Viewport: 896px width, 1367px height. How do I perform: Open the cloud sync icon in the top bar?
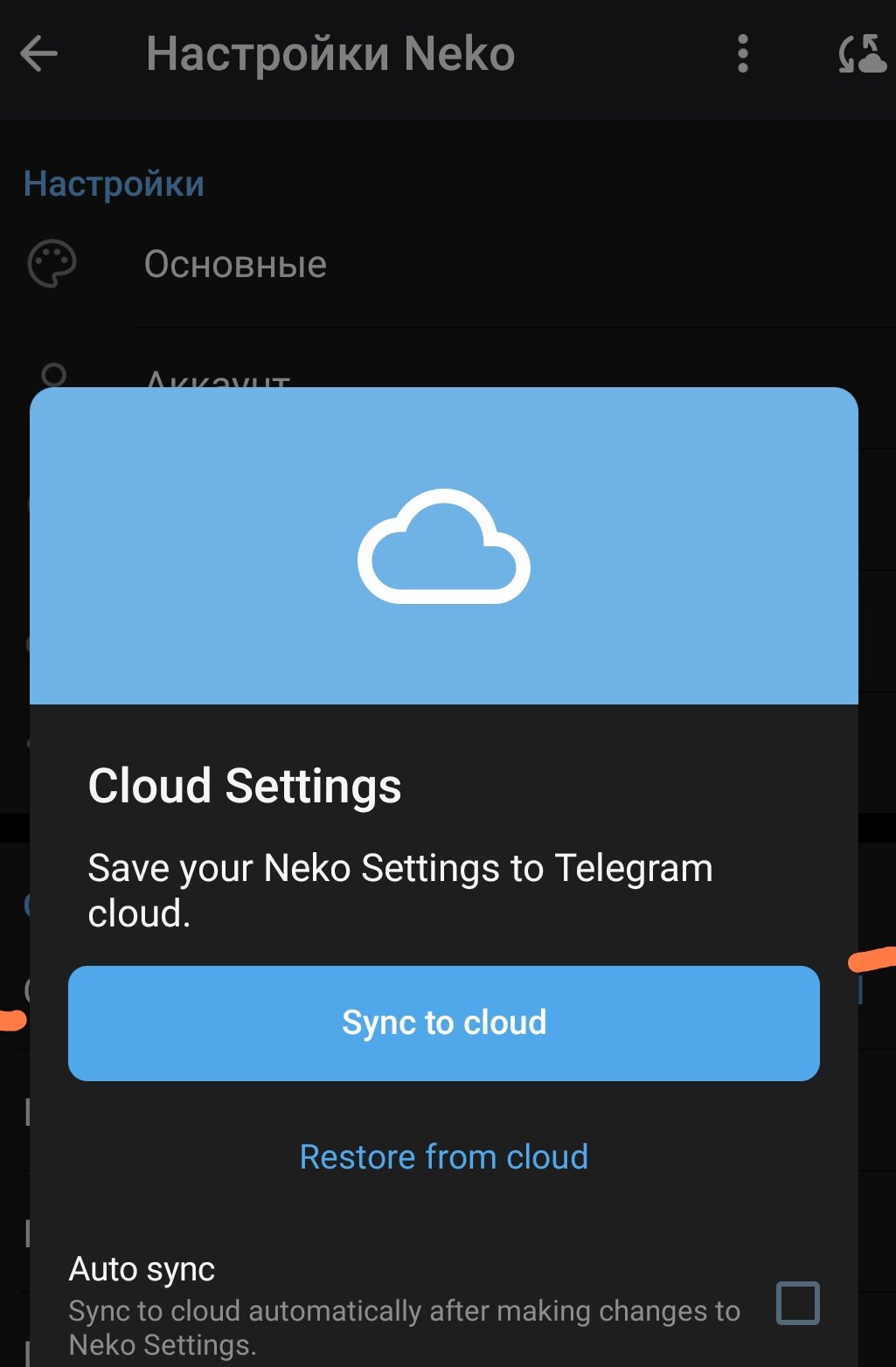(x=862, y=54)
